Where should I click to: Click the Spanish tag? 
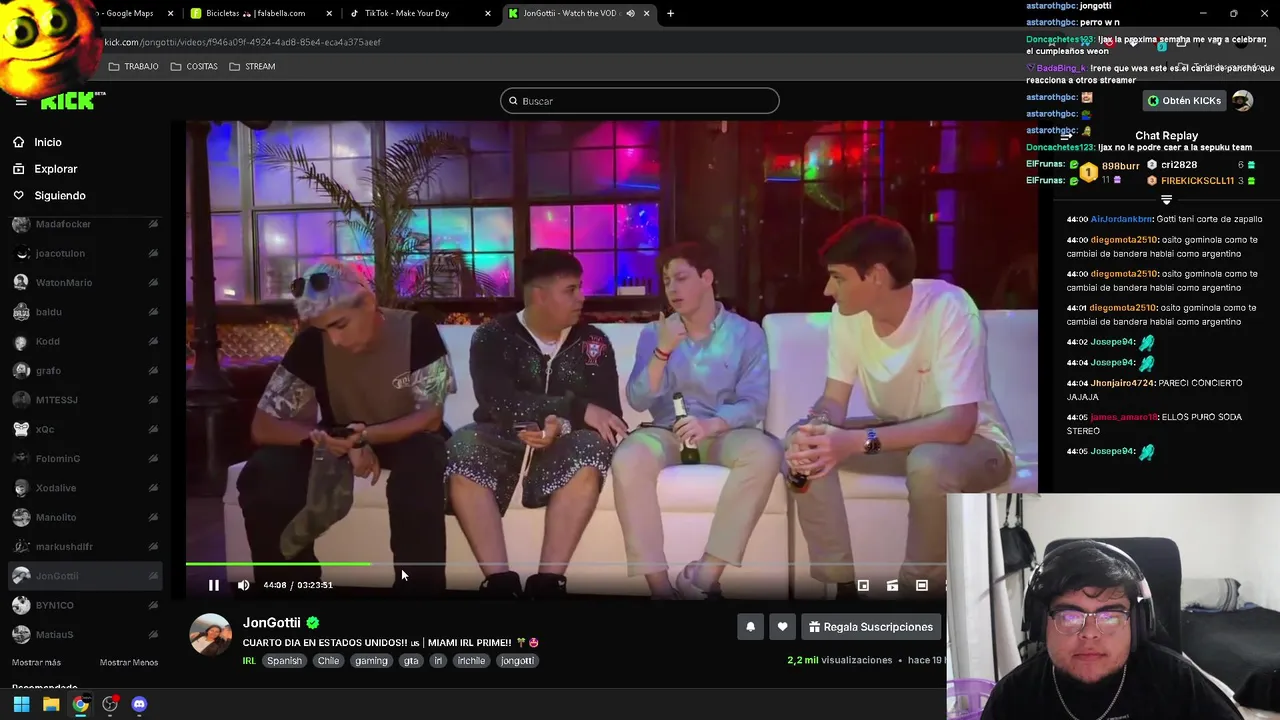[x=284, y=661]
